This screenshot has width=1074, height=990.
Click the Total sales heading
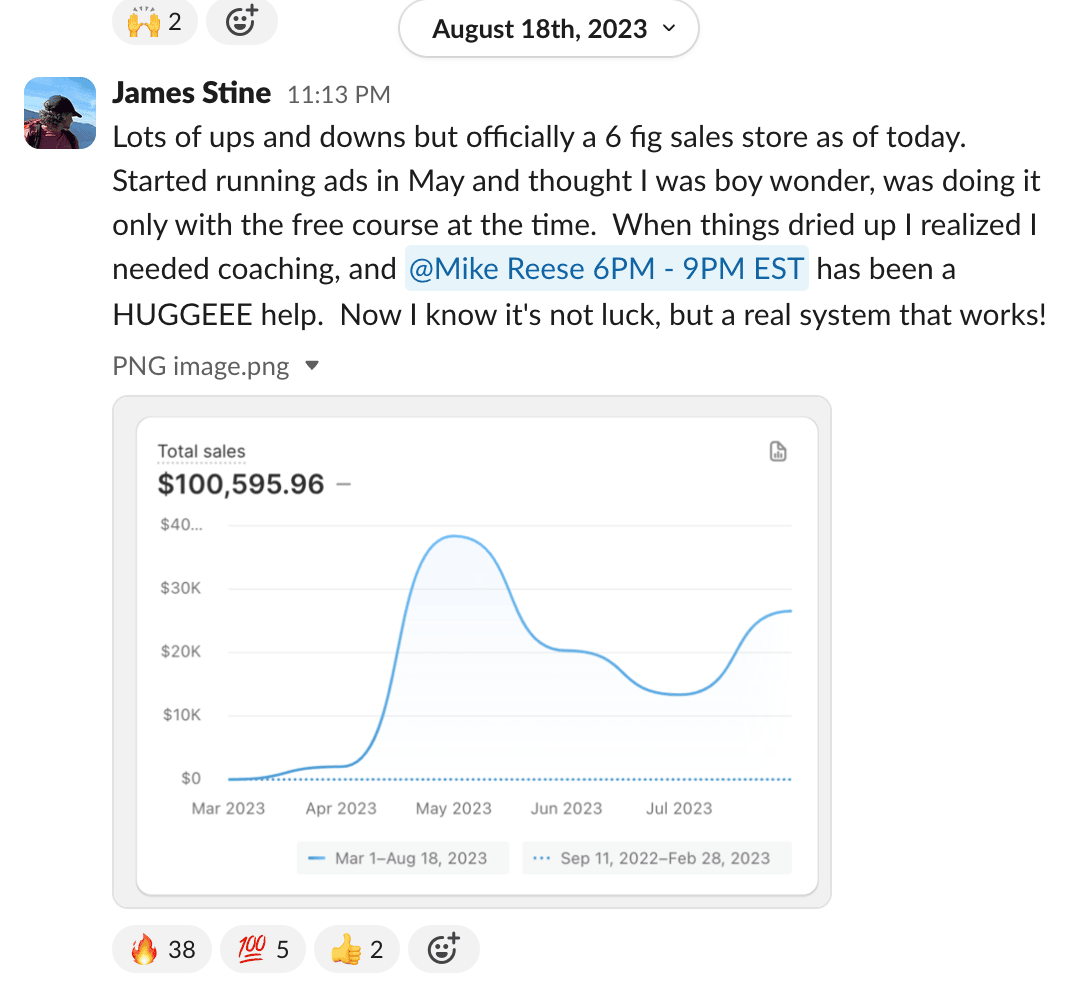[x=201, y=451]
